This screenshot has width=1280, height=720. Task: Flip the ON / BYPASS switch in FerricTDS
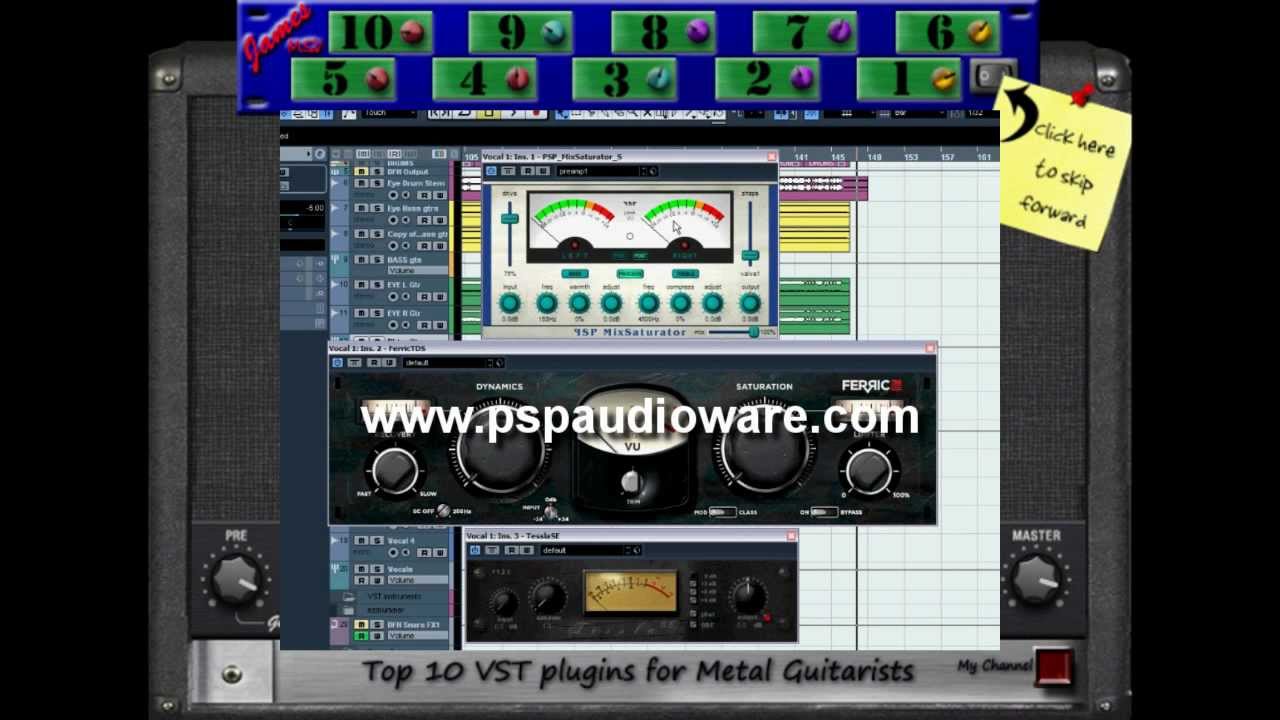[823, 512]
